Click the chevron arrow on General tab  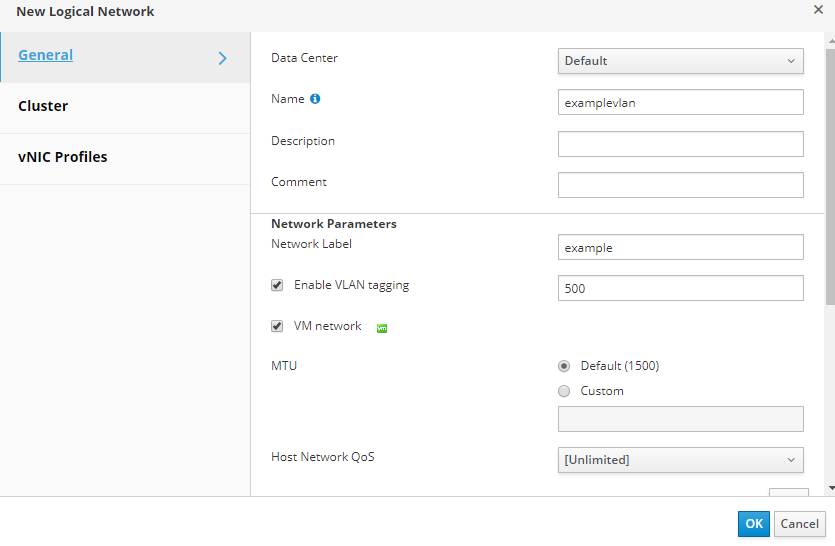click(x=223, y=58)
